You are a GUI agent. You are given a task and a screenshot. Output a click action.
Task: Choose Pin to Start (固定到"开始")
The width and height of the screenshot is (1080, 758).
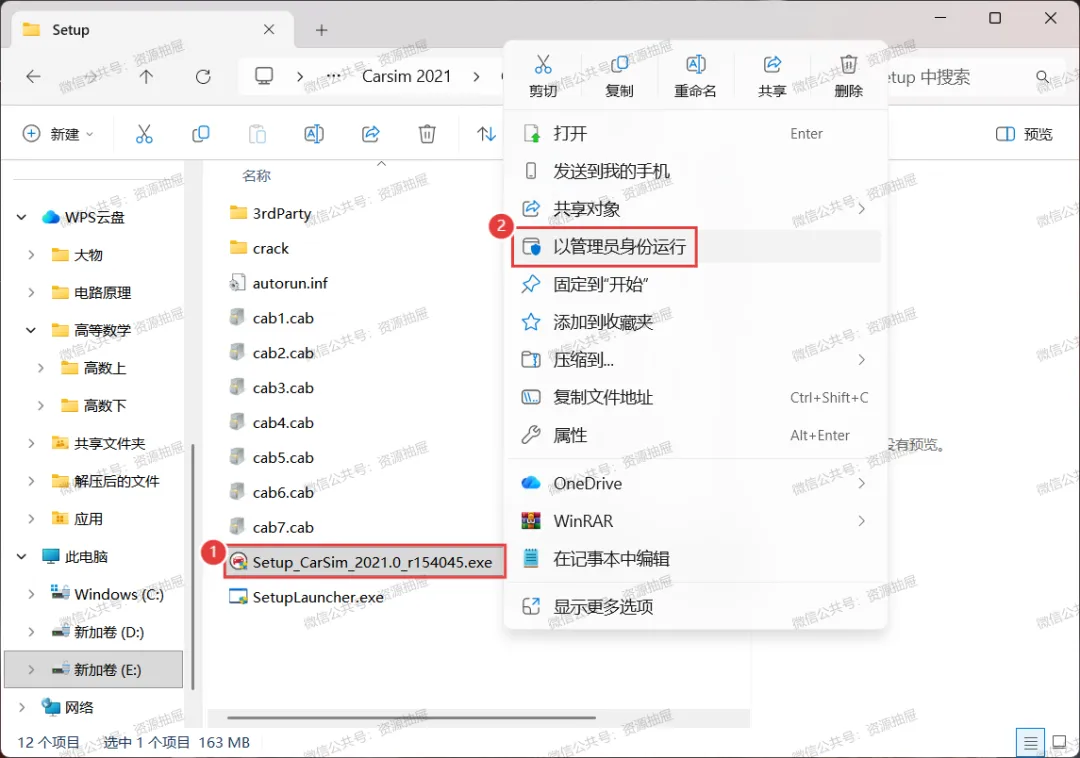tap(693, 284)
